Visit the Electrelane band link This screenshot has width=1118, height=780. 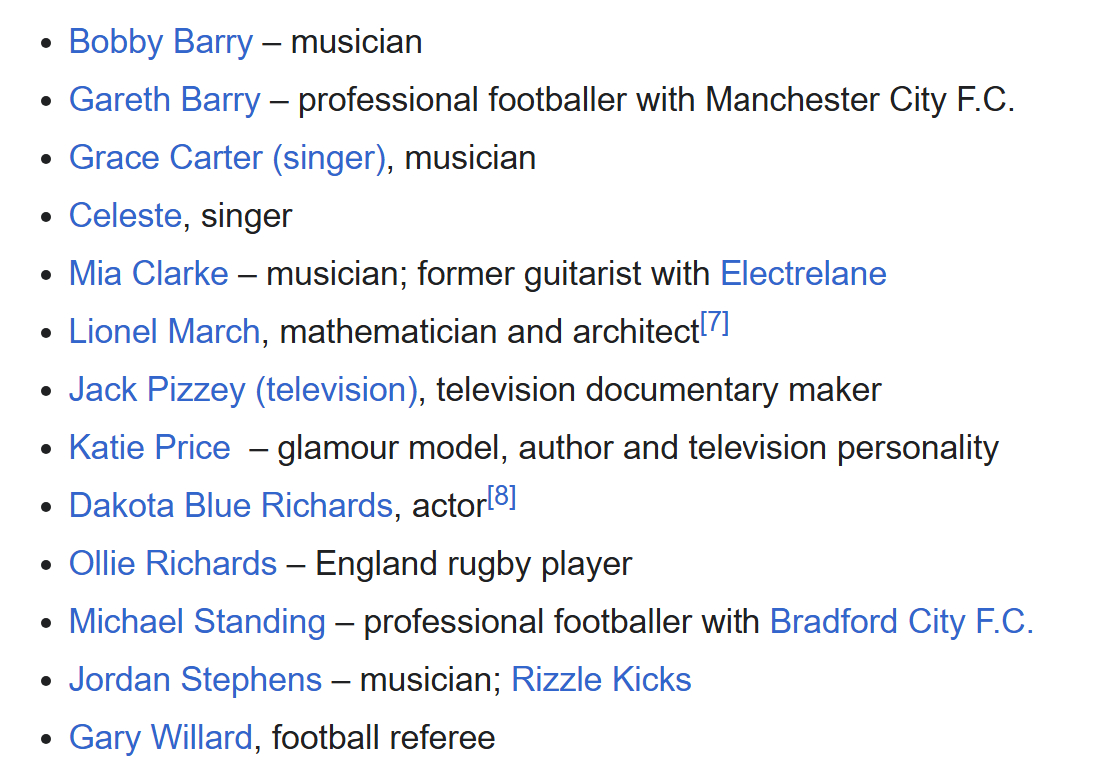(803, 274)
